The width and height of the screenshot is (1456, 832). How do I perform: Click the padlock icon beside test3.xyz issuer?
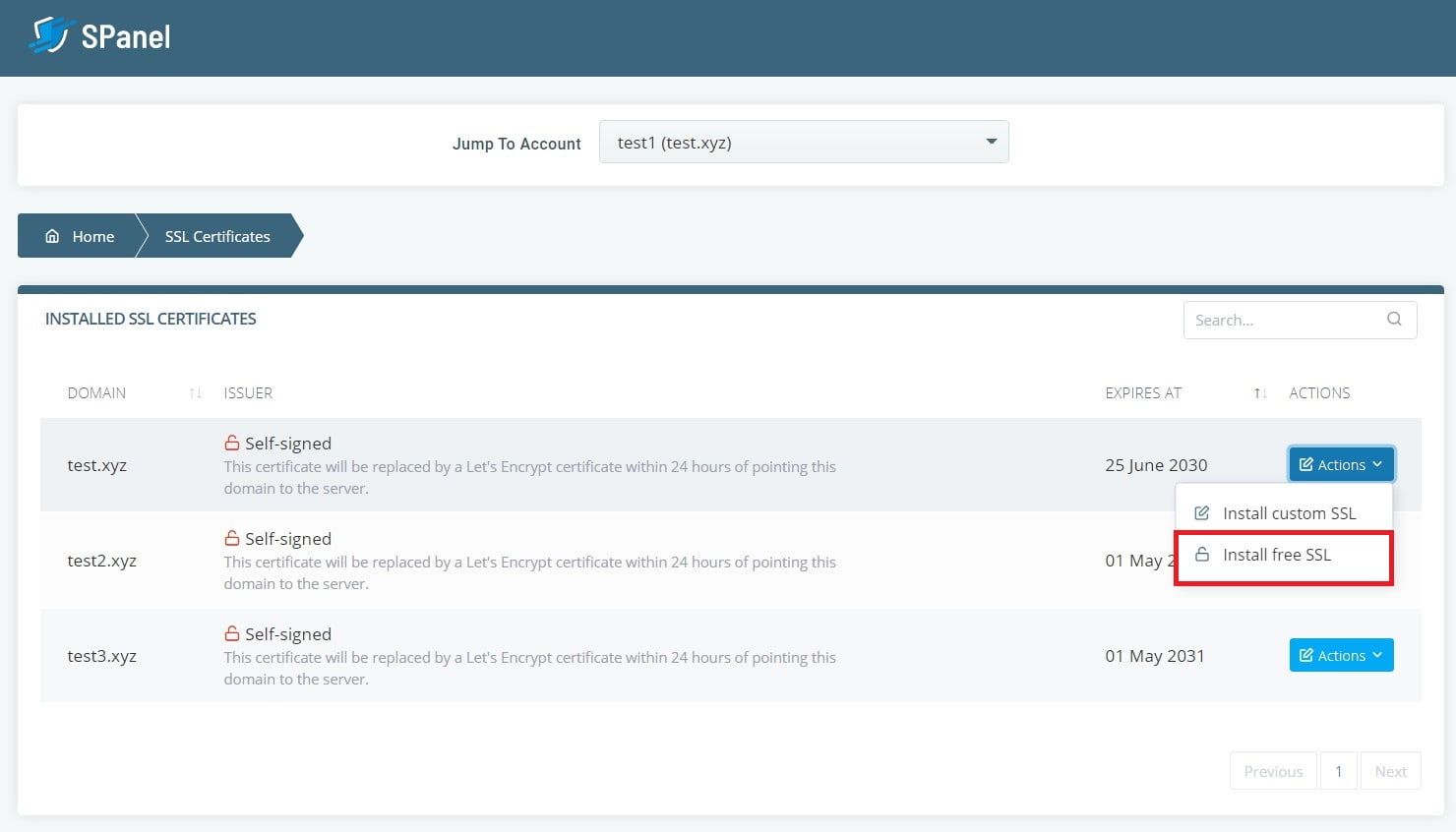coord(231,633)
